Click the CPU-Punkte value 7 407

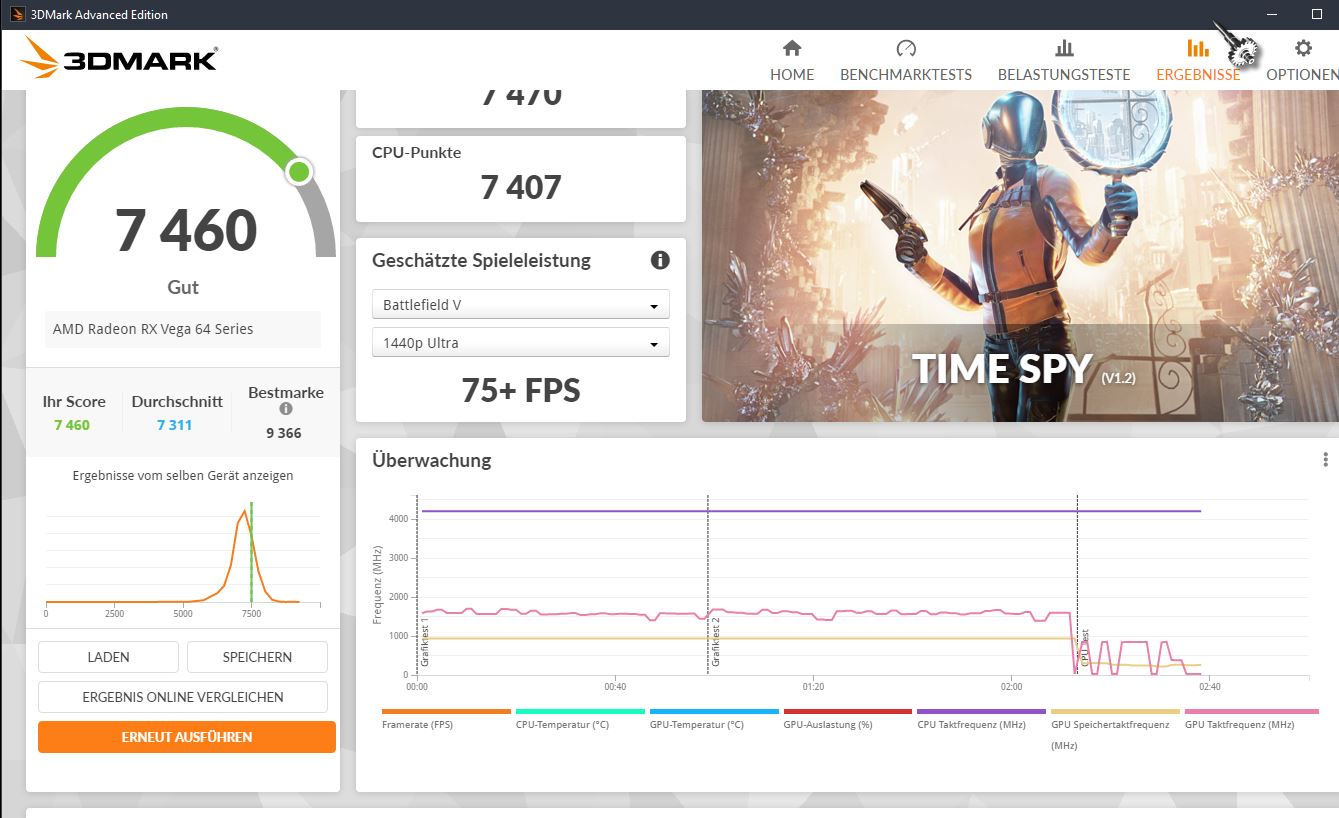(521, 187)
